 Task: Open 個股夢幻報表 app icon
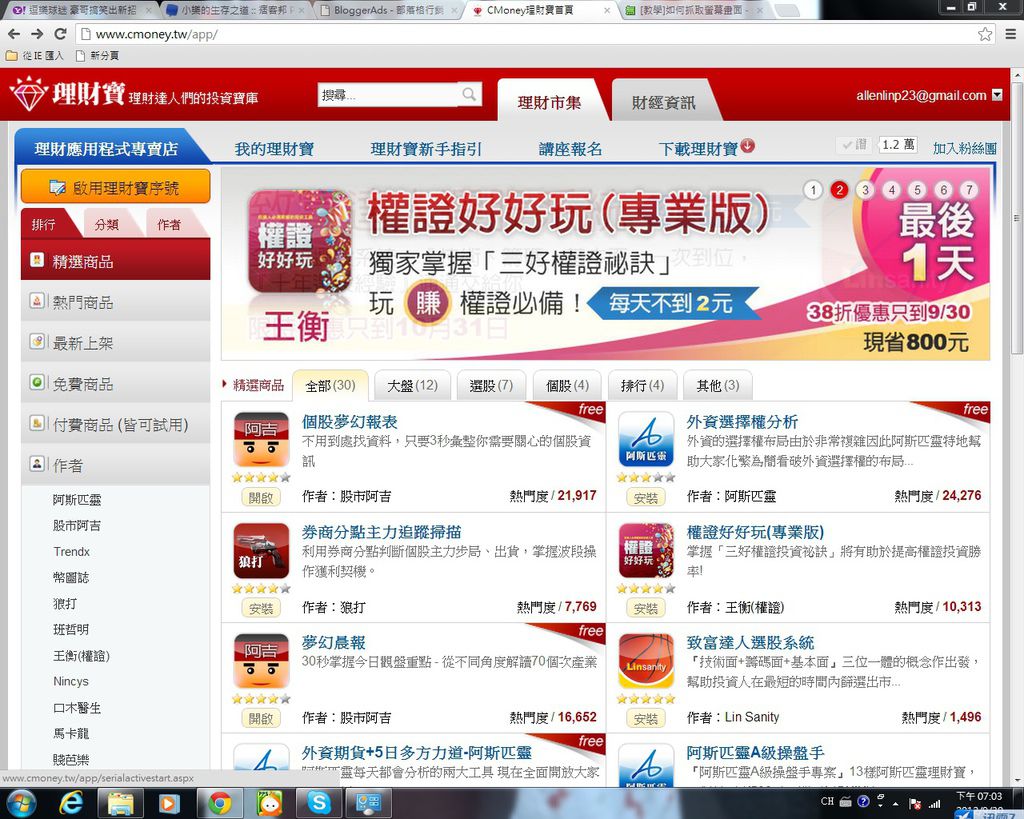point(261,439)
